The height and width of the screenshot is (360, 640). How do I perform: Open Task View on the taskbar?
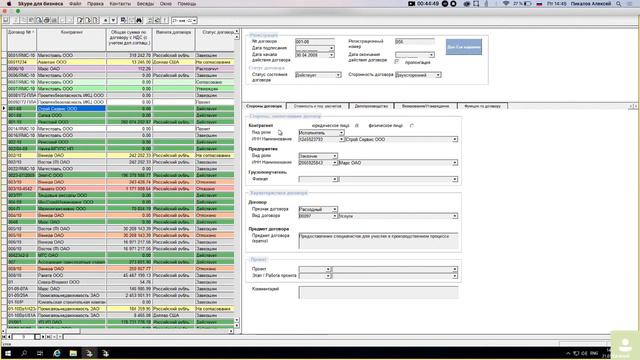pos(40,353)
